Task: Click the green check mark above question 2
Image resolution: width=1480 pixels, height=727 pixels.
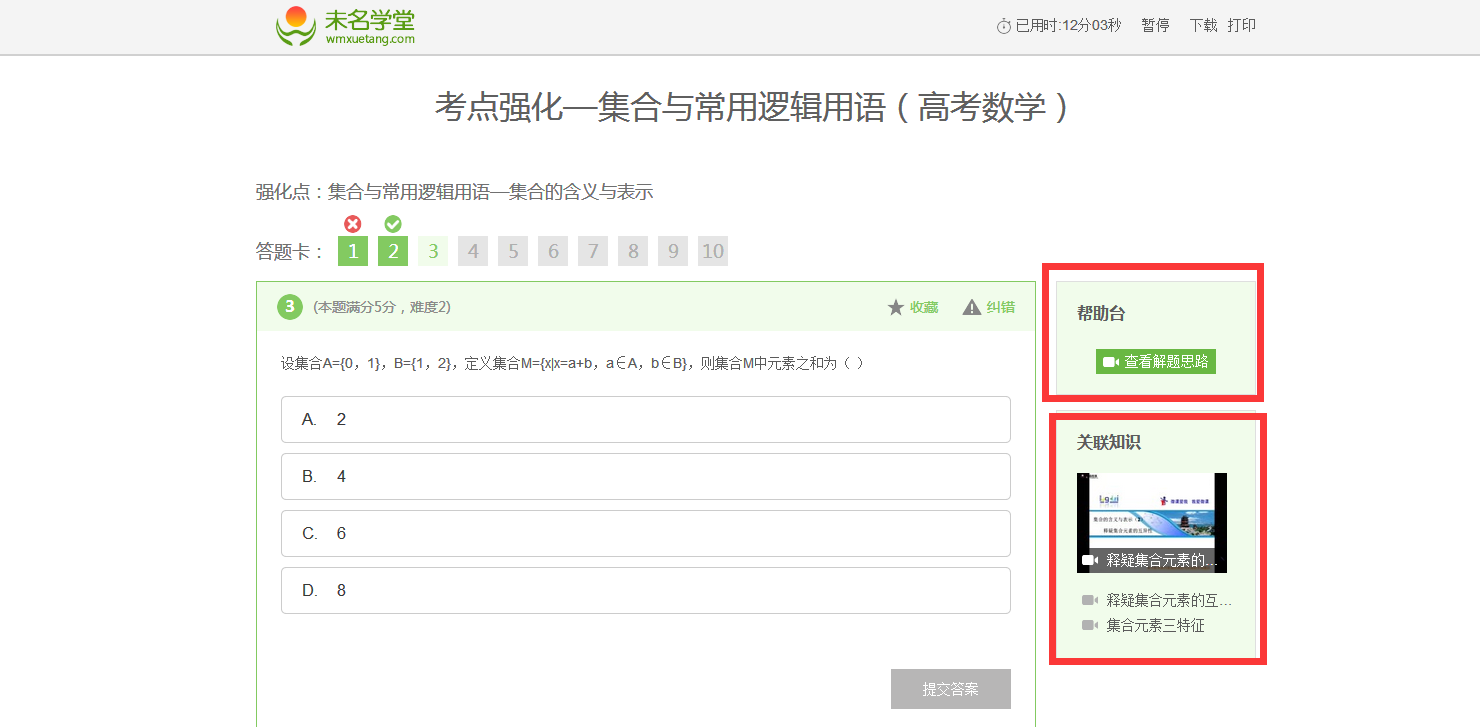Action: point(393,224)
